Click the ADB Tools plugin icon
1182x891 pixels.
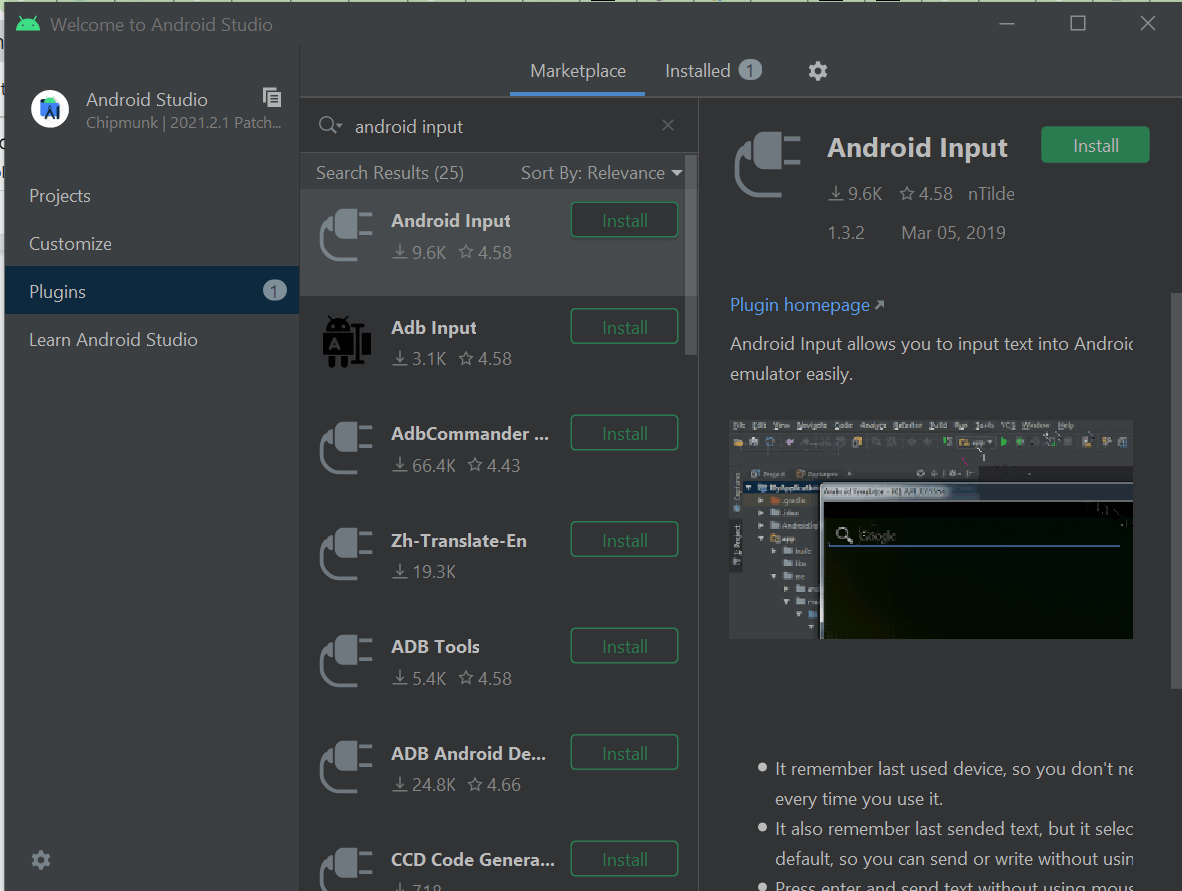tap(345, 660)
